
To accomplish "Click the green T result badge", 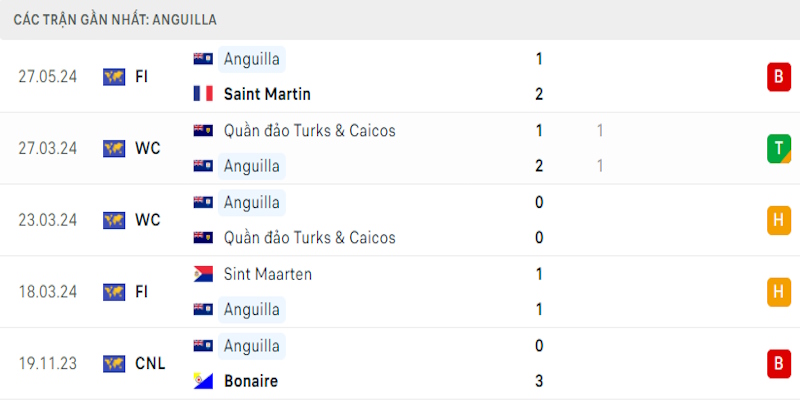I will point(779,148).
